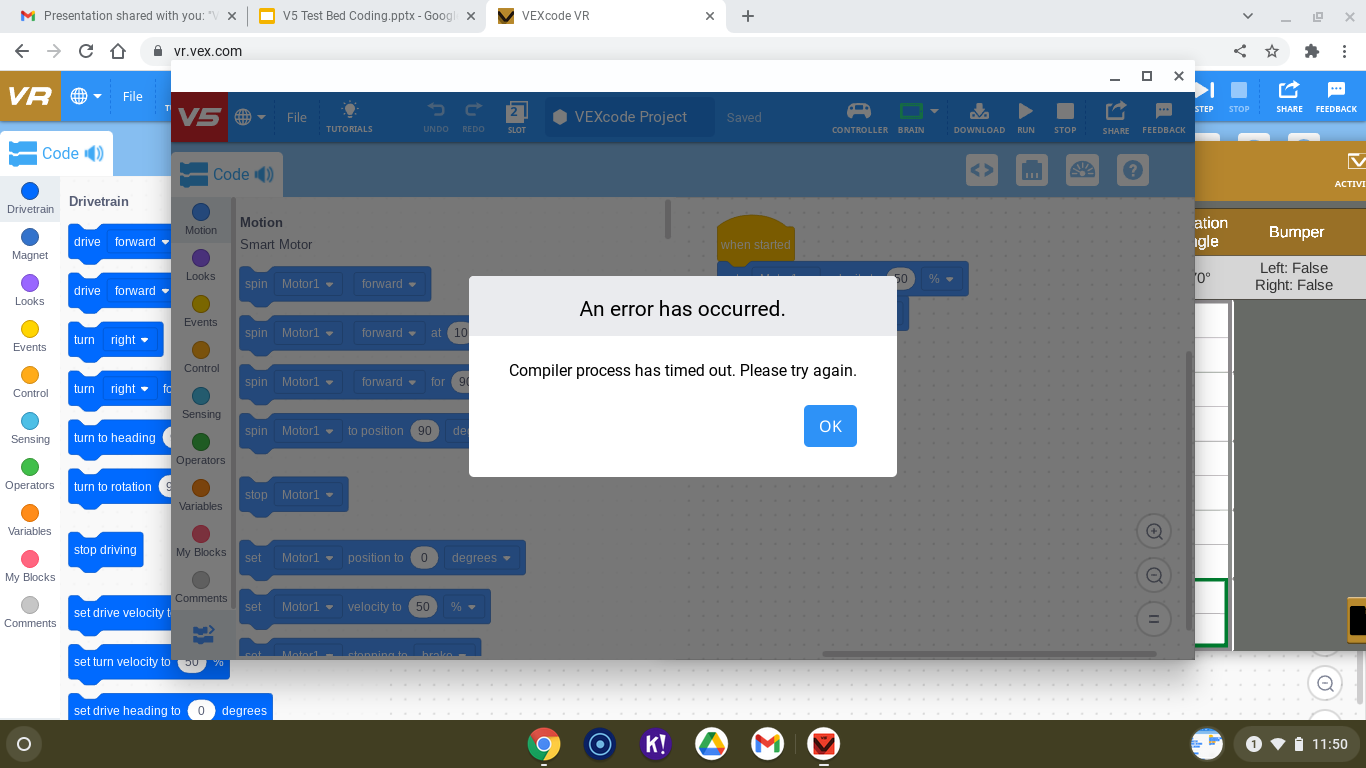
Task: Click V5 Code tab
Action: [x=227, y=175]
